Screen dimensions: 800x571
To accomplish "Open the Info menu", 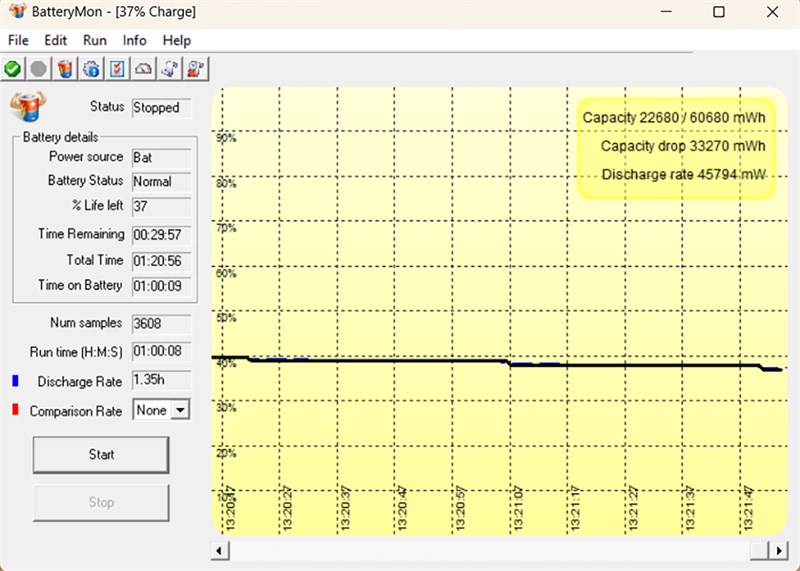I will coord(135,40).
